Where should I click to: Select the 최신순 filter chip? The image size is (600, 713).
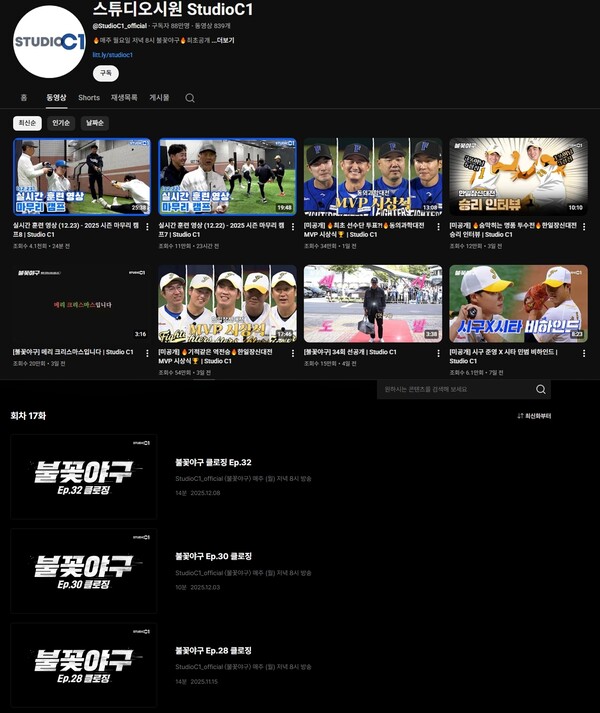27,123
